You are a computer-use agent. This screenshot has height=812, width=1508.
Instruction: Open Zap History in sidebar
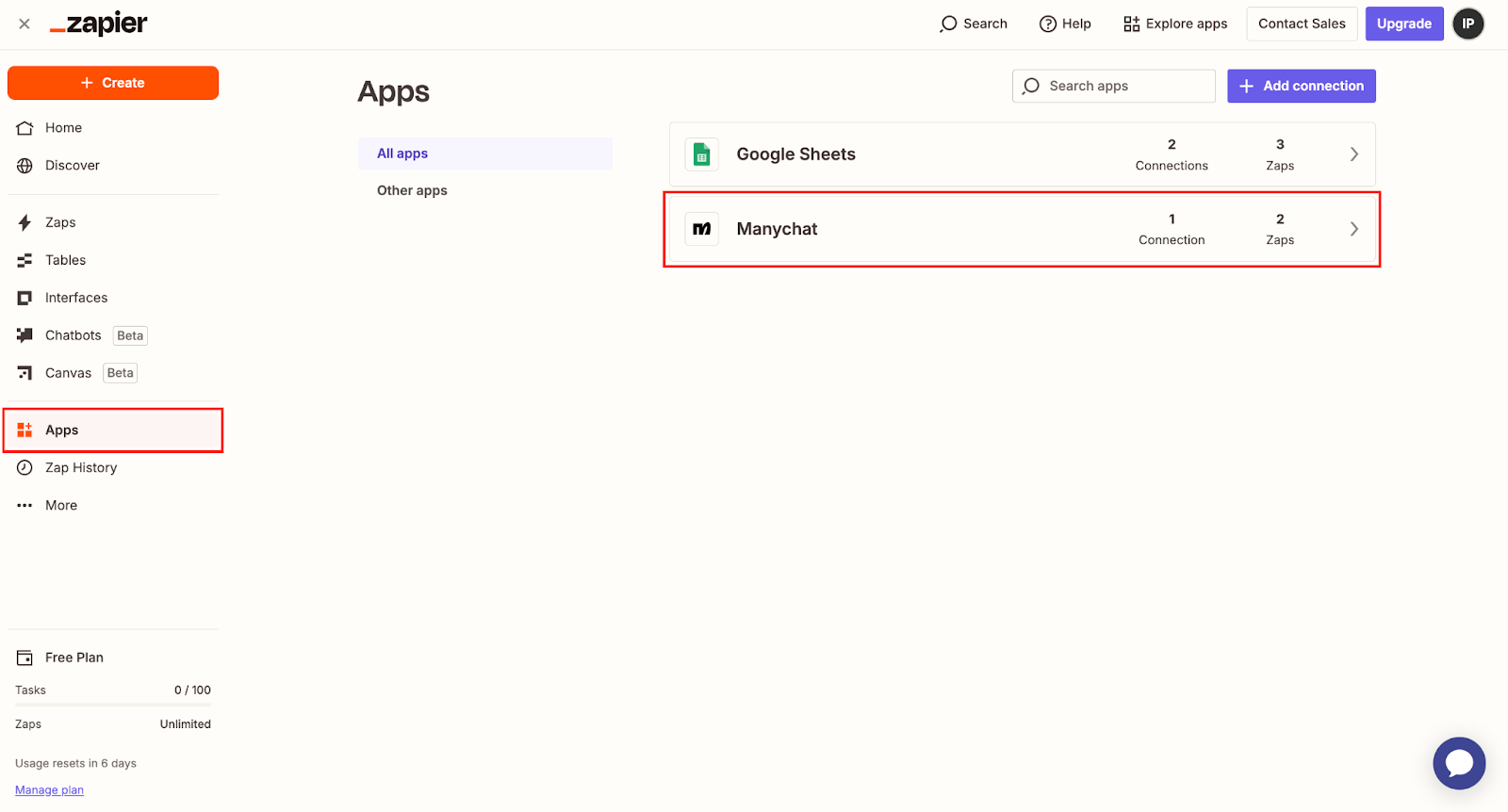pyautogui.click(x=81, y=467)
